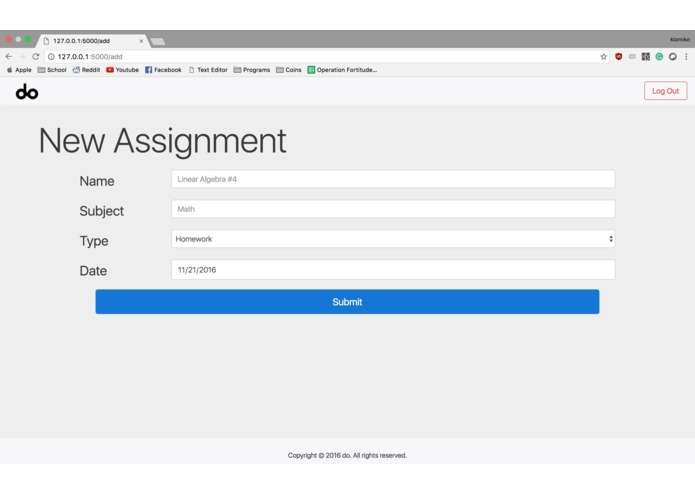Bookmark the page with the star icon
Screen dimensions: 695x494
coord(603,57)
